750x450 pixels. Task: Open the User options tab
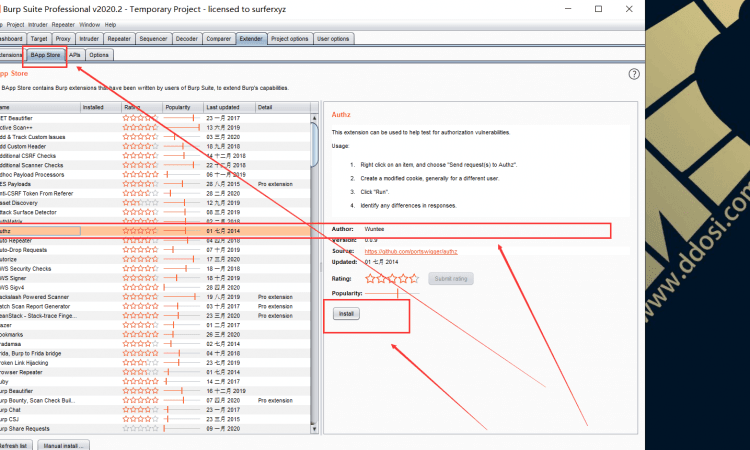[333, 39]
